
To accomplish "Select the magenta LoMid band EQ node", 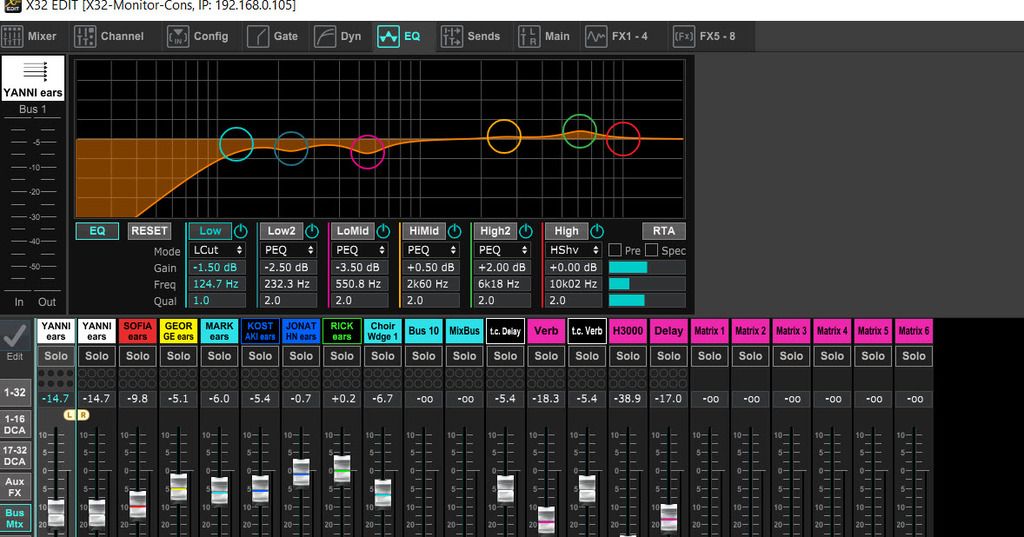I will coord(368,152).
